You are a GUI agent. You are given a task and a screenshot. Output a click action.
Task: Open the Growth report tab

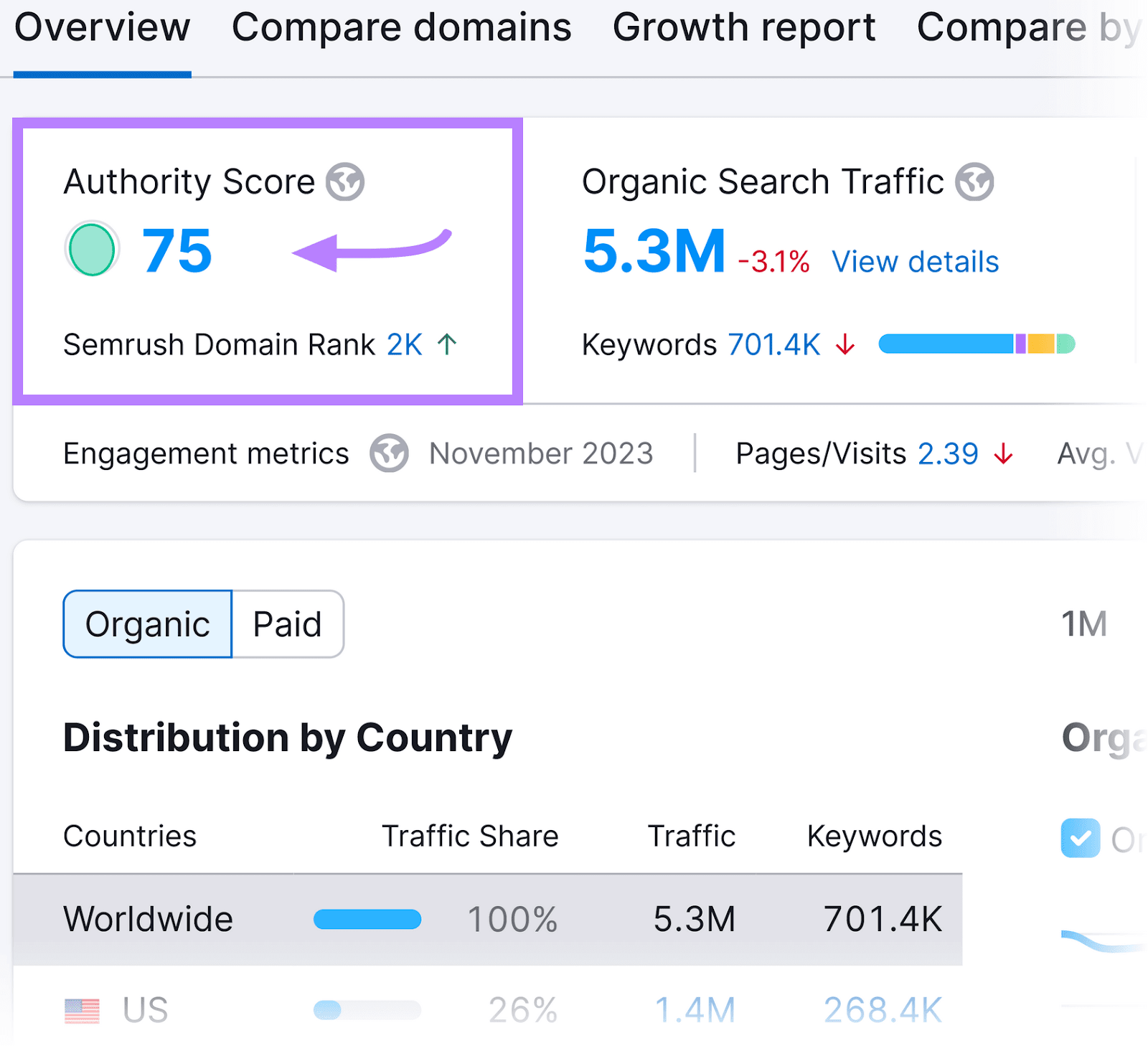(743, 29)
